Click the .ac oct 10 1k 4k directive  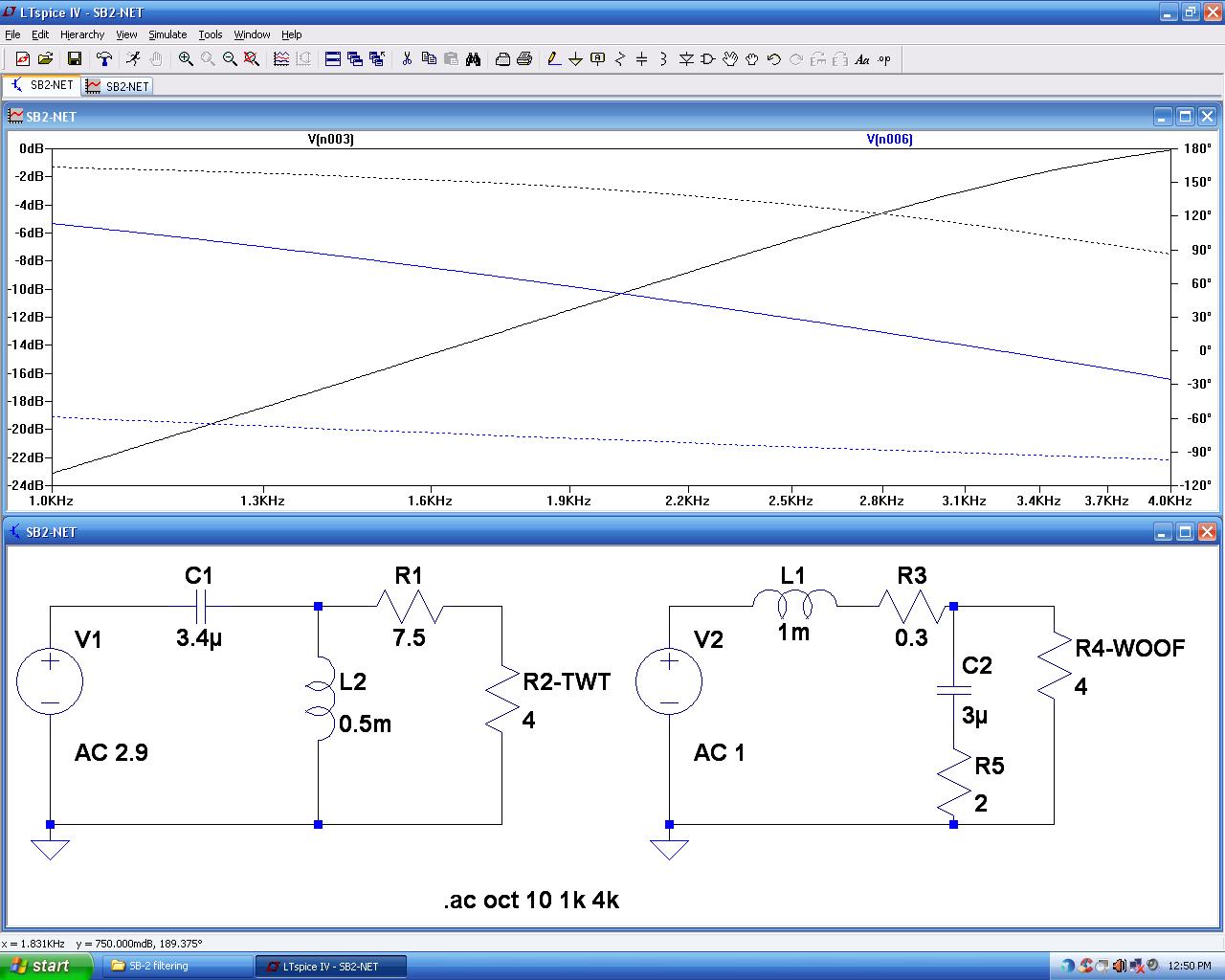click(531, 901)
